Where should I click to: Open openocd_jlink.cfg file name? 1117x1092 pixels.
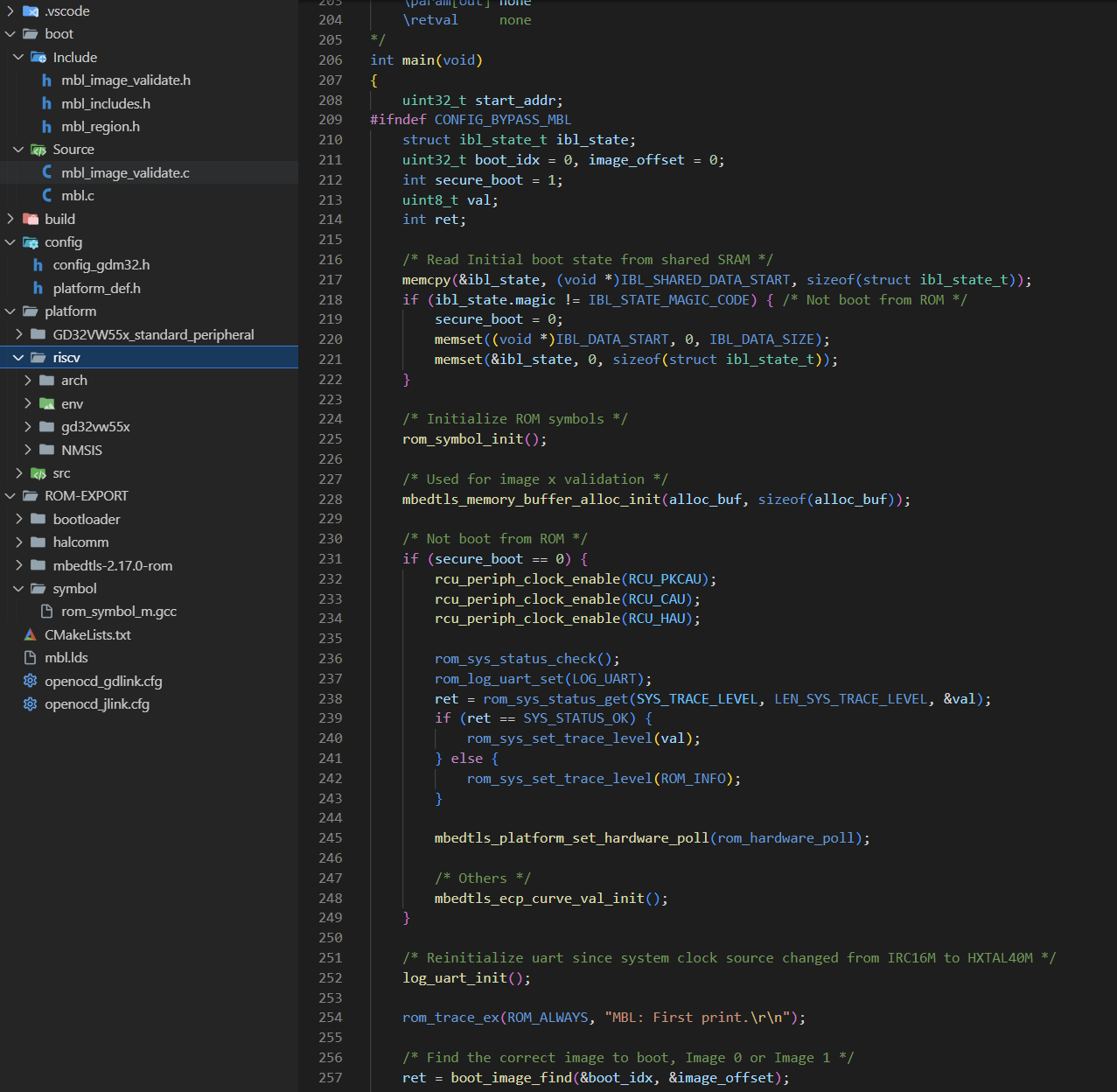tap(97, 704)
